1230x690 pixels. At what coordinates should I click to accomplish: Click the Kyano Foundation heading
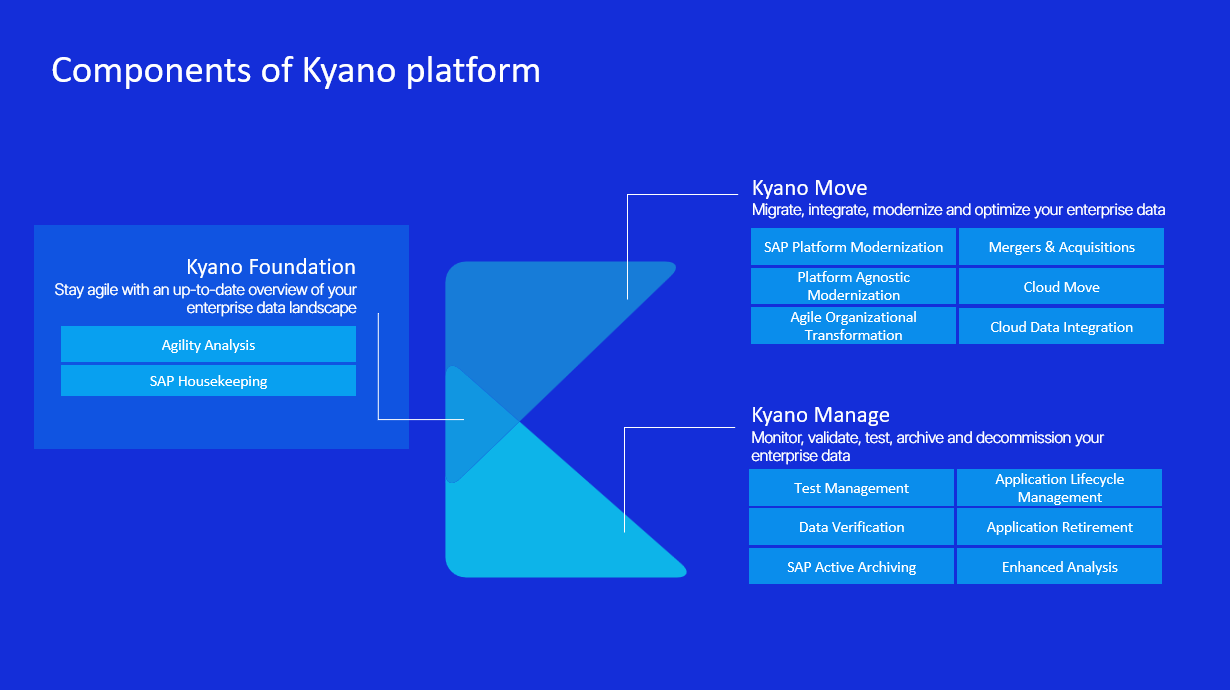pyautogui.click(x=271, y=267)
